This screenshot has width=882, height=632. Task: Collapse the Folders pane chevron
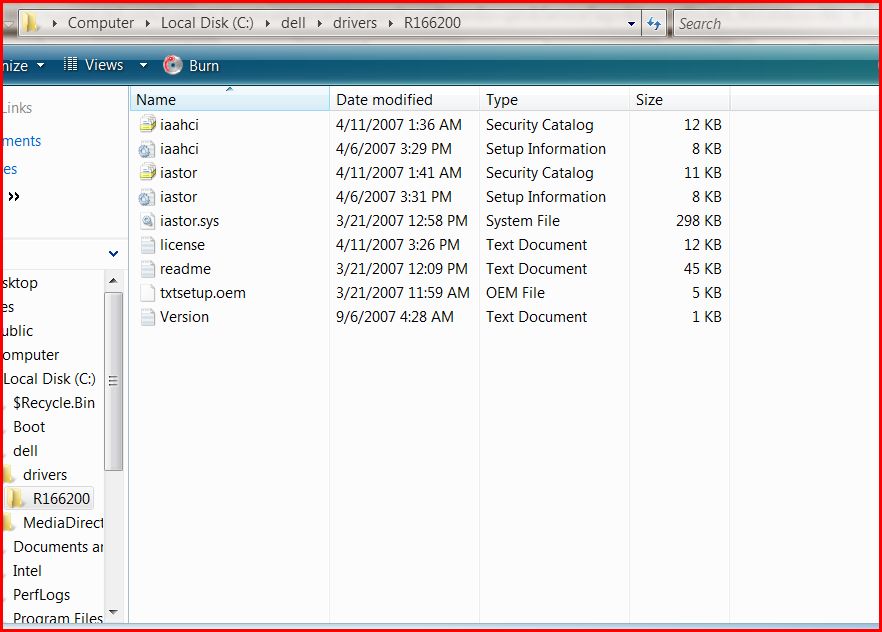coord(113,254)
